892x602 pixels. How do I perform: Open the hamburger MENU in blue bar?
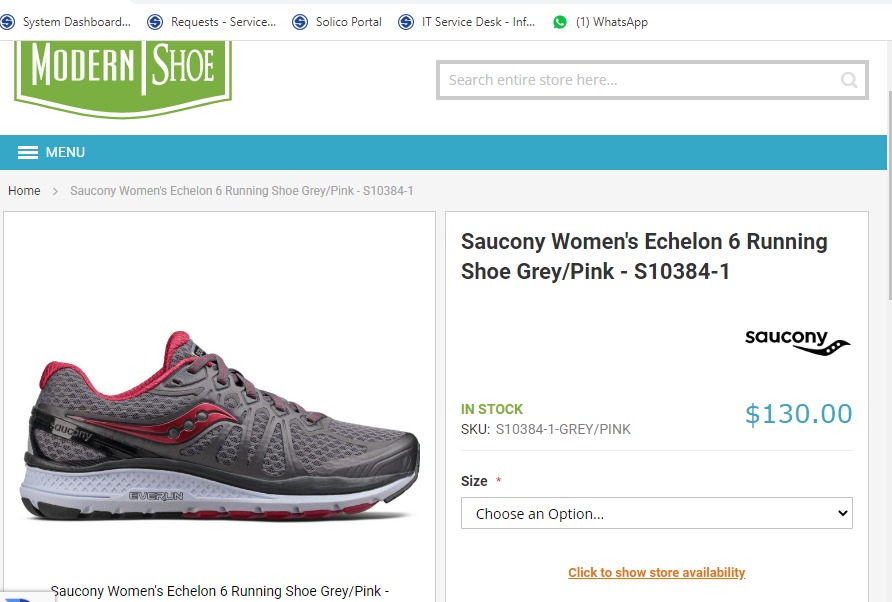(52, 153)
